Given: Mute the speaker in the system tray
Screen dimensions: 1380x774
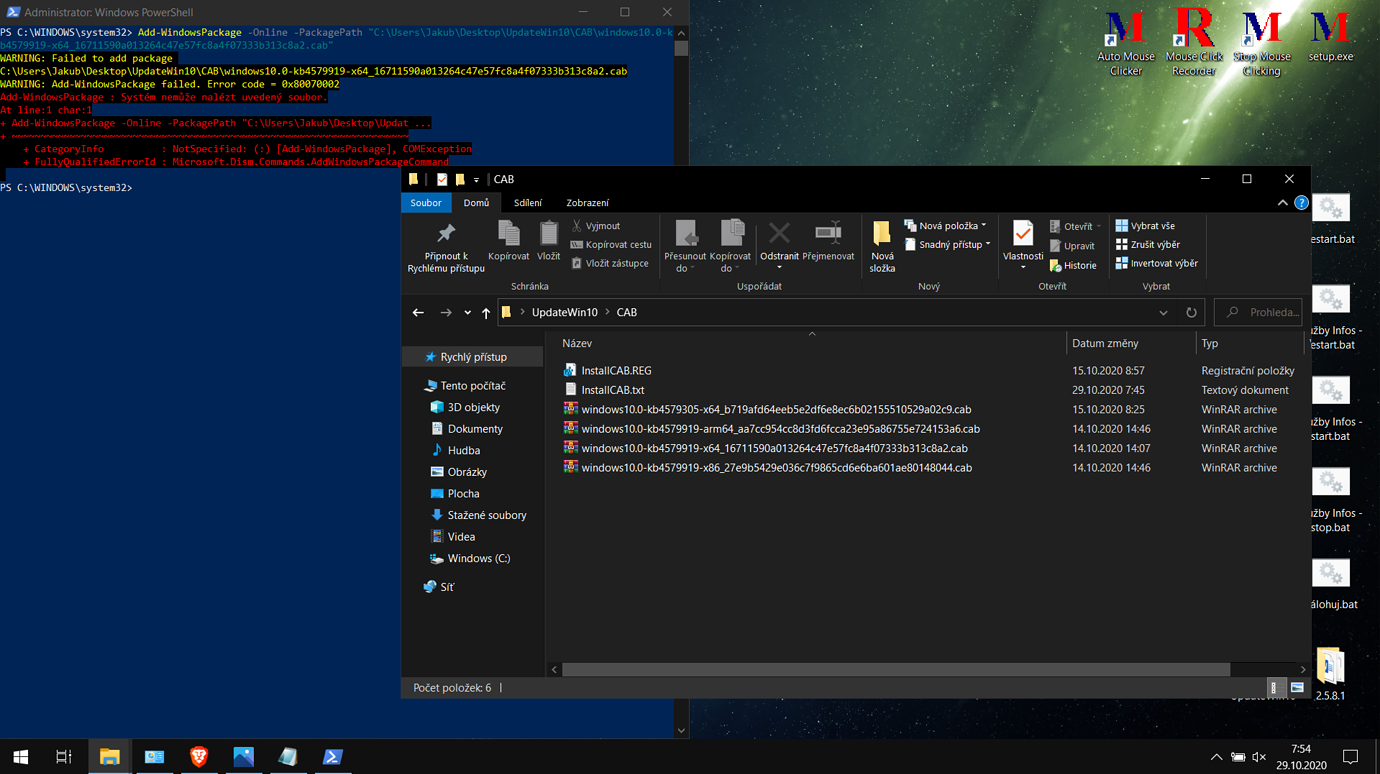Looking at the screenshot, I should 1258,757.
